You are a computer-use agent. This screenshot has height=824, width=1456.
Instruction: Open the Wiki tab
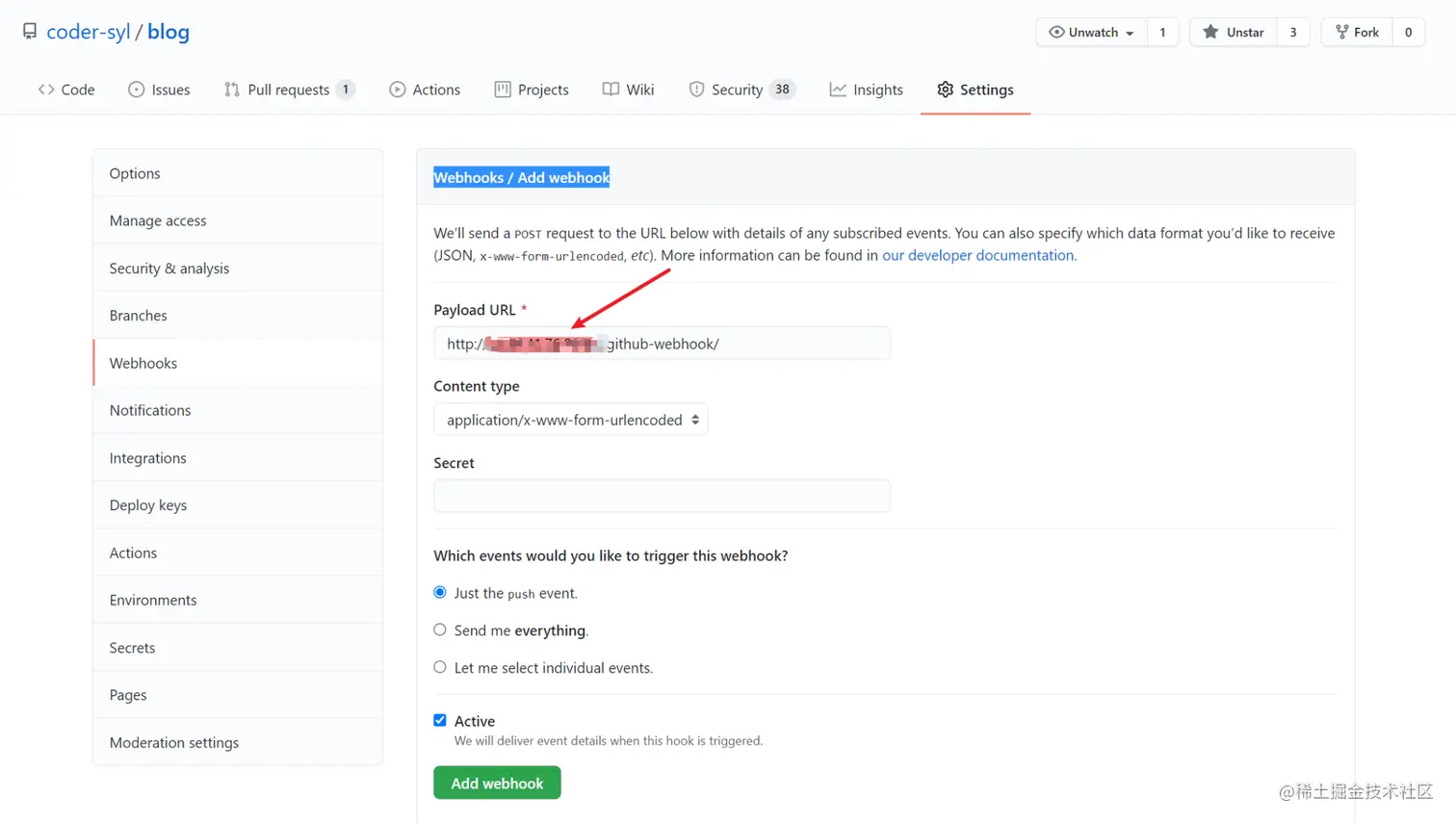pyautogui.click(x=628, y=90)
